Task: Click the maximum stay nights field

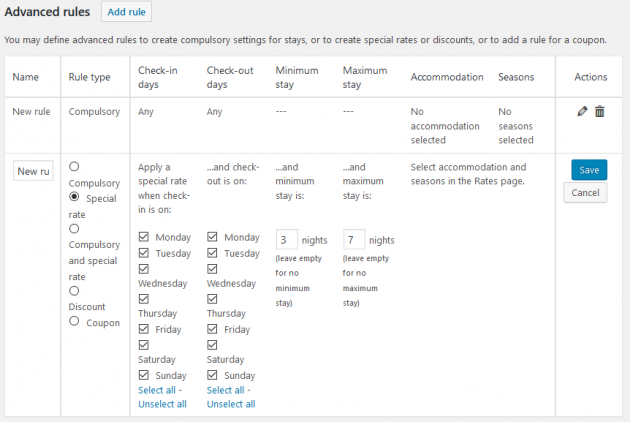Action: click(x=354, y=240)
